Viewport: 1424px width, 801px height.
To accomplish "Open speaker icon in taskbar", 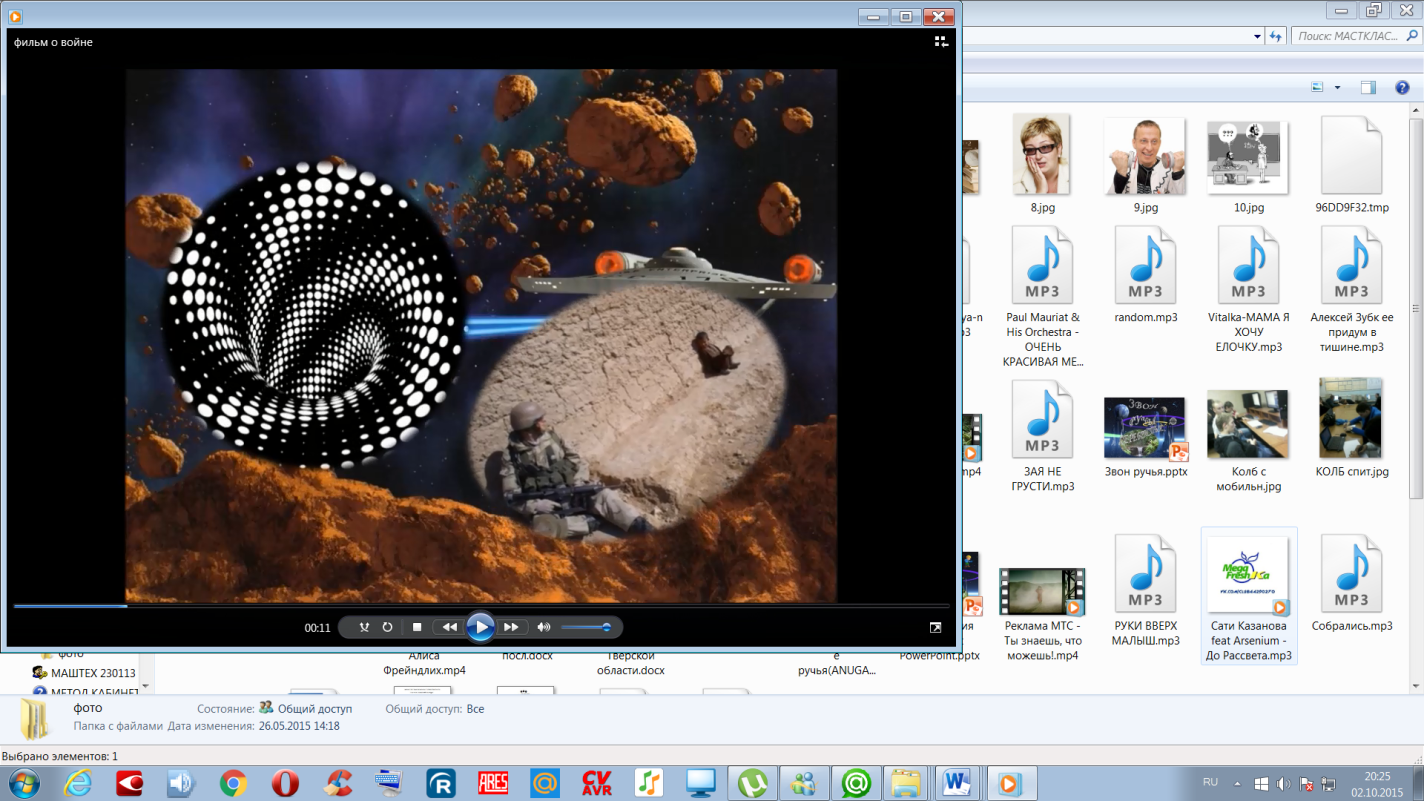I will 181,782.
